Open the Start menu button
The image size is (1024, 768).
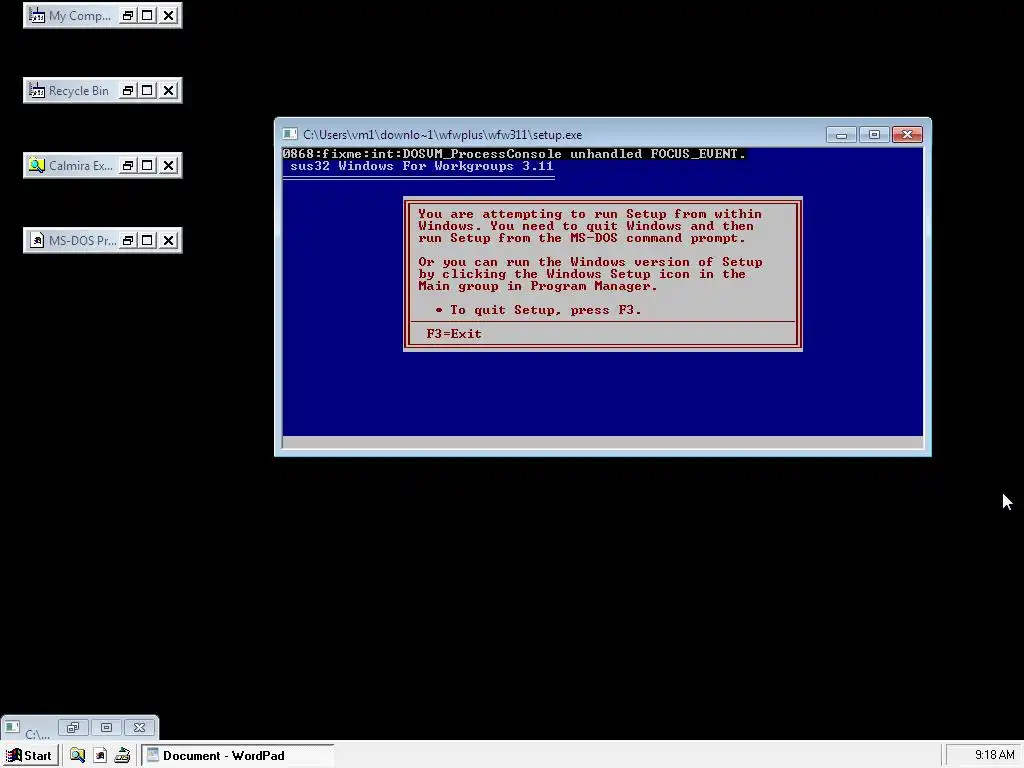pyautogui.click(x=30, y=756)
